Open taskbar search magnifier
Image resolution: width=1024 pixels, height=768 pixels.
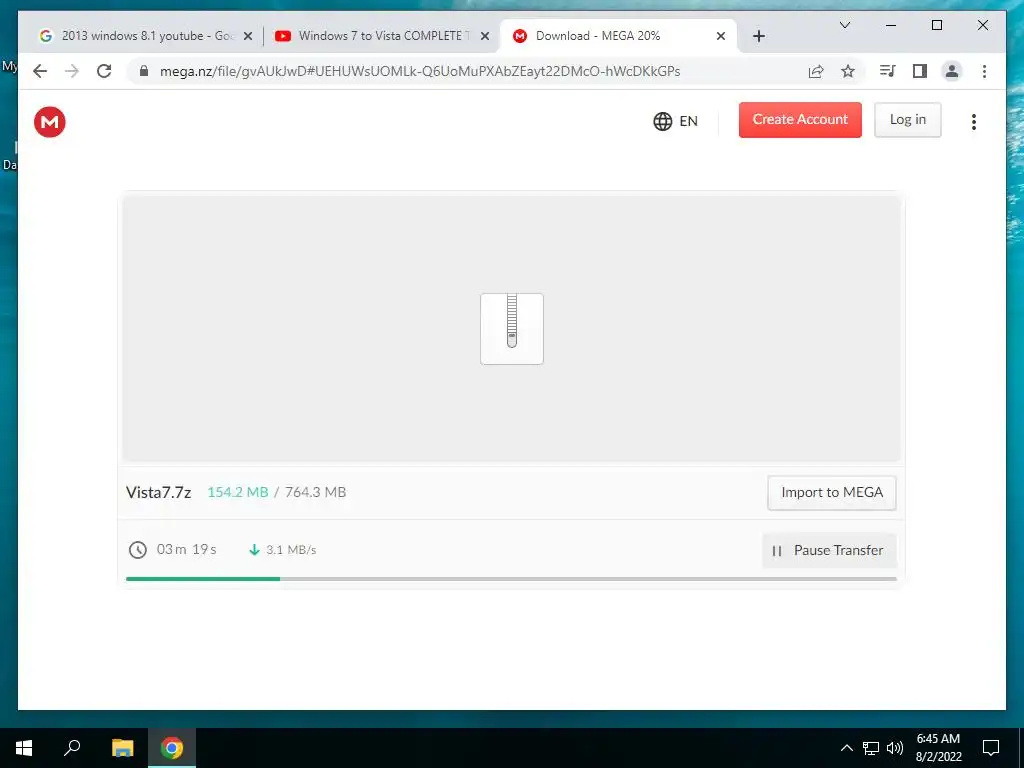click(72, 748)
